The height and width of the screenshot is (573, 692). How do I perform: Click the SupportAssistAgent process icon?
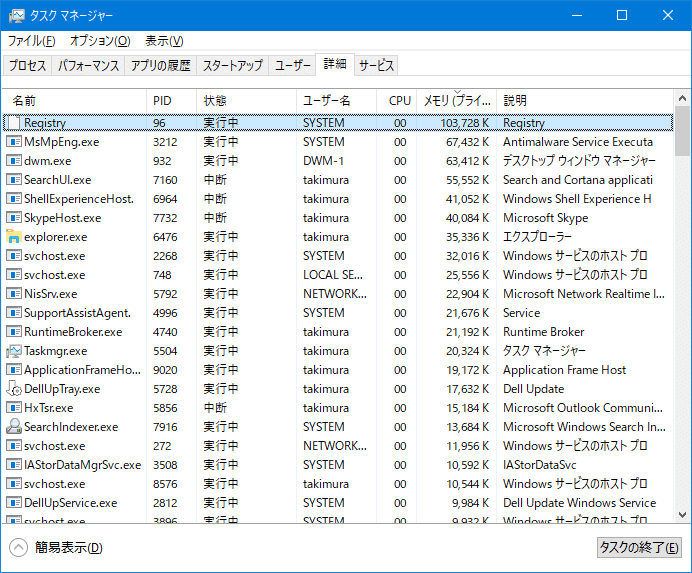click(14, 313)
